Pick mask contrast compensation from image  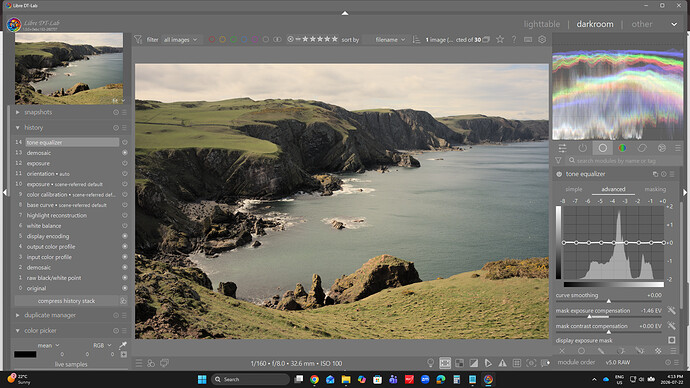pos(672,326)
